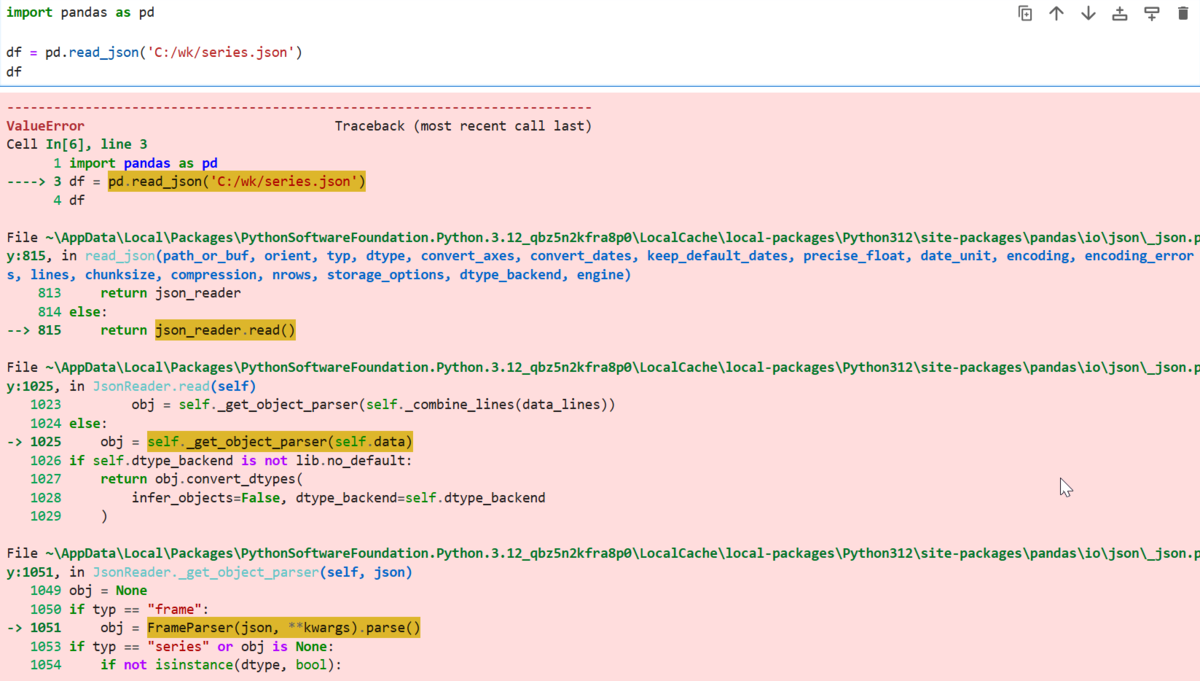This screenshot has width=1200, height=681.
Task: Click the highlighted json_reader.read() expression
Action: click(x=226, y=330)
